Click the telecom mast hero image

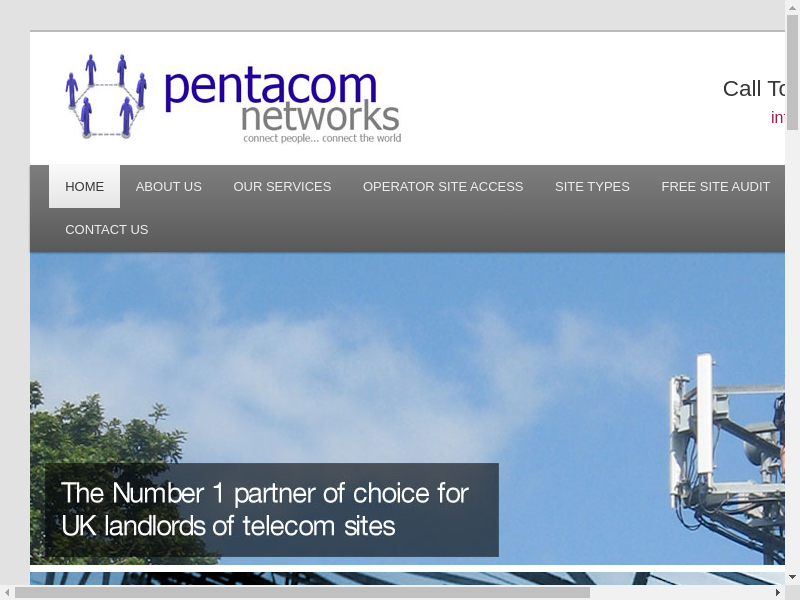(x=407, y=409)
